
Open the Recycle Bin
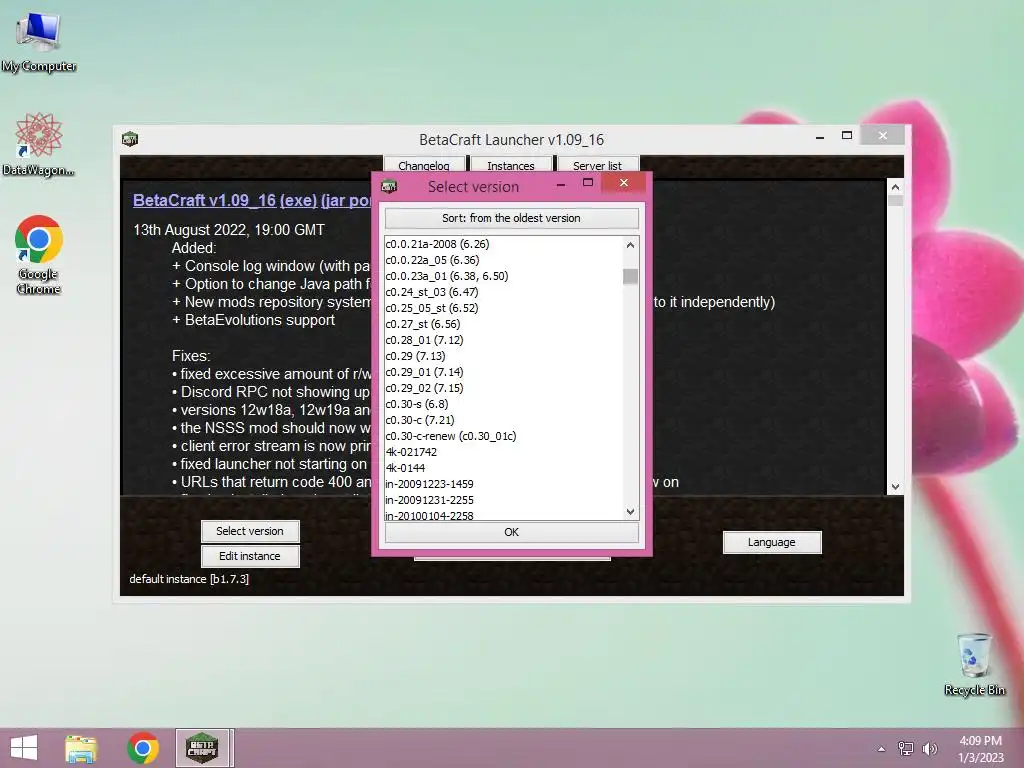[x=974, y=664]
